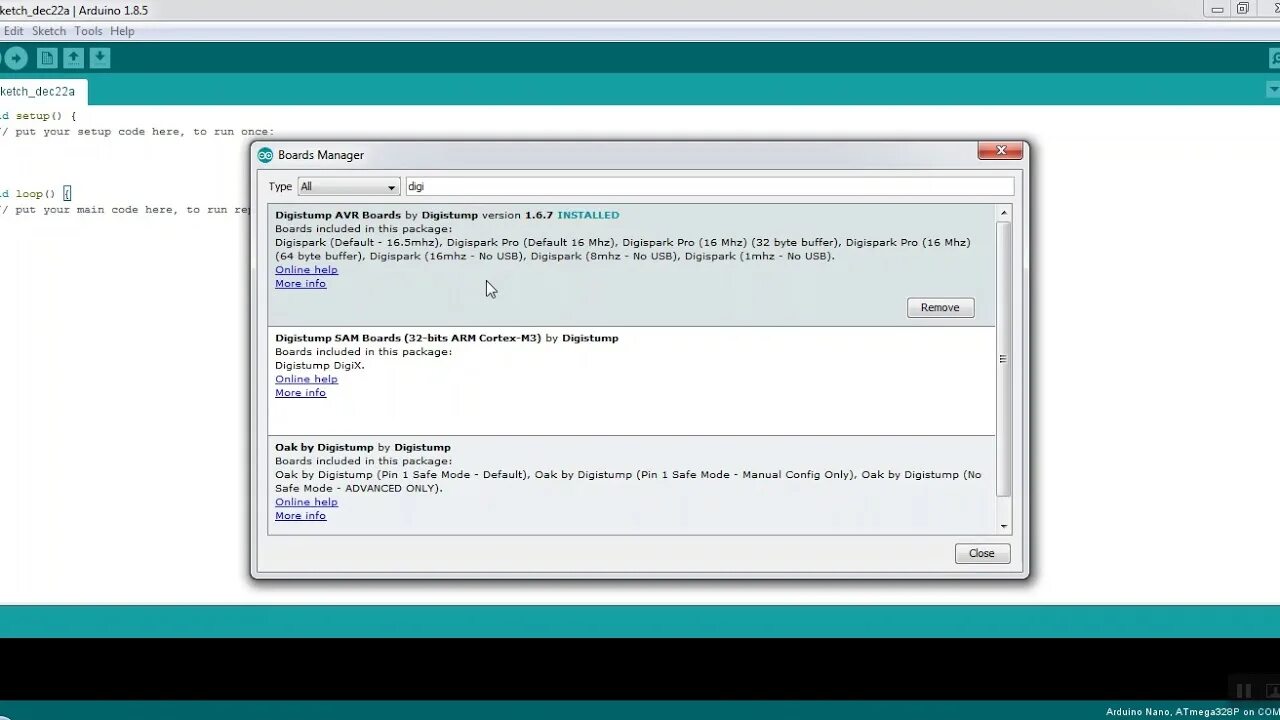The image size is (1280, 720).
Task: Open More info for Digistump SAM Boards
Action: (300, 393)
